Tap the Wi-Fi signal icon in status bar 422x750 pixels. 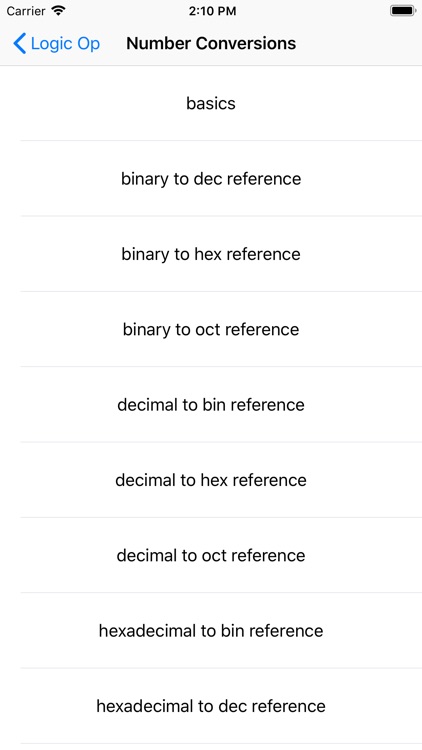click(x=58, y=11)
